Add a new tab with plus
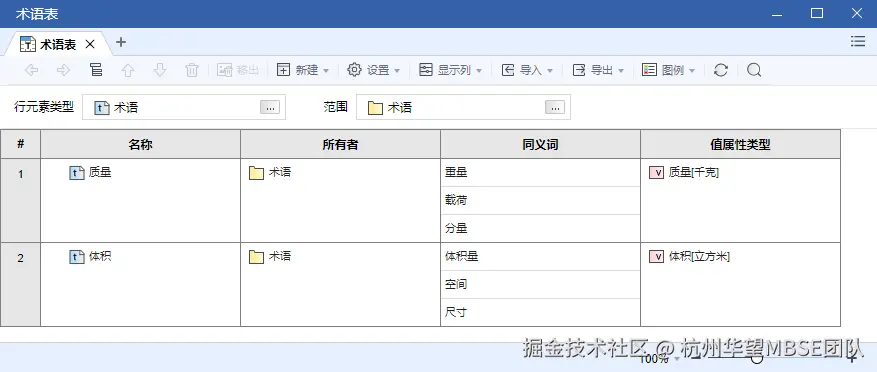The height and width of the screenshot is (372, 877). 121,42
